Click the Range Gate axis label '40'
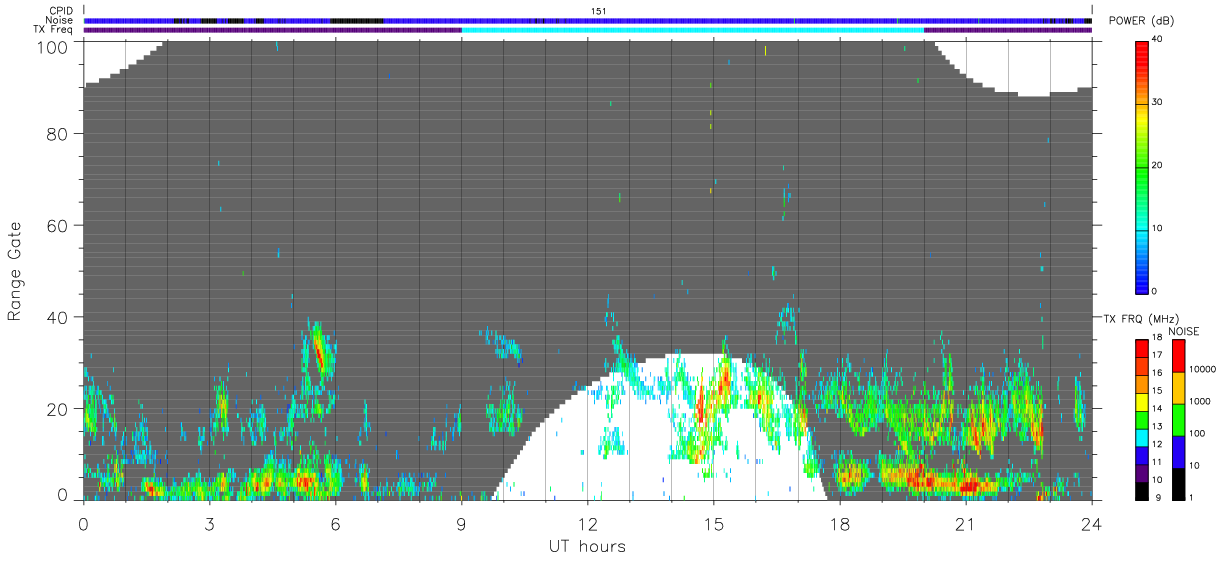1228x567 pixels. (x=57, y=318)
